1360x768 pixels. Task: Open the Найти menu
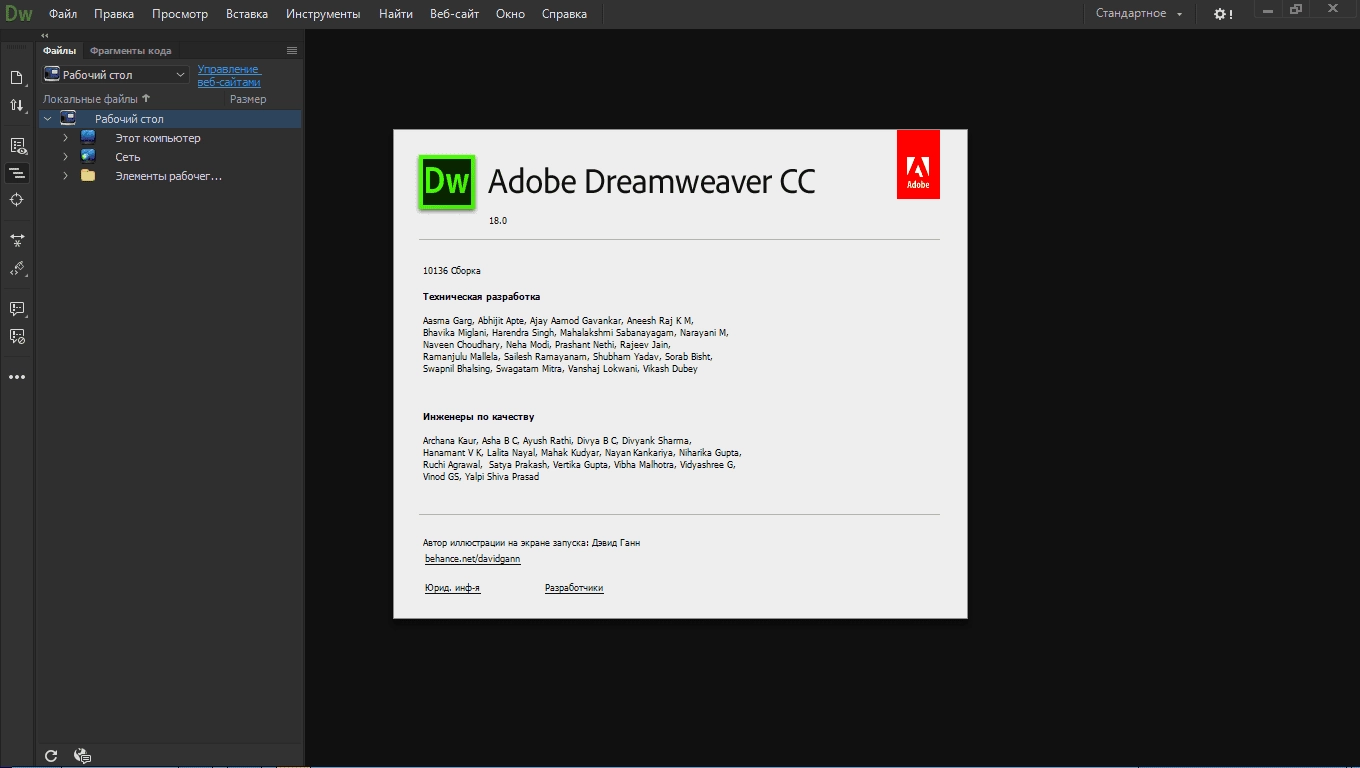click(396, 14)
